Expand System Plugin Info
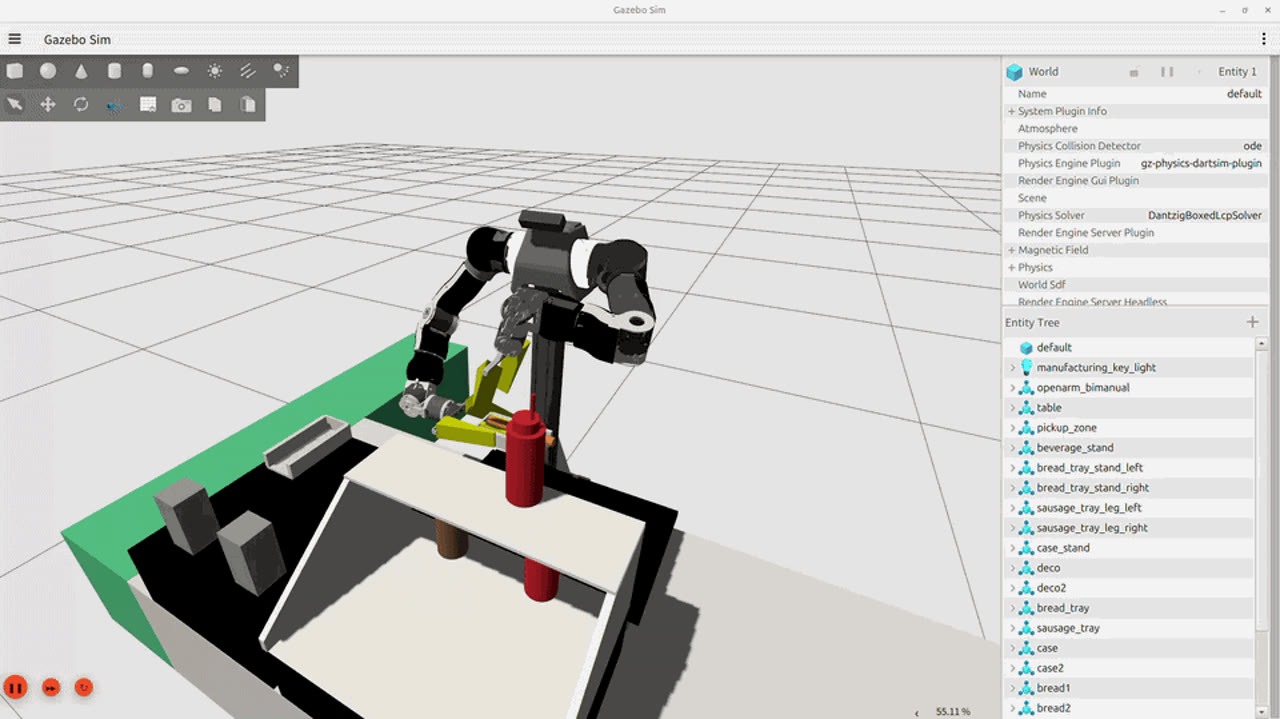This screenshot has width=1280, height=719. point(1011,111)
